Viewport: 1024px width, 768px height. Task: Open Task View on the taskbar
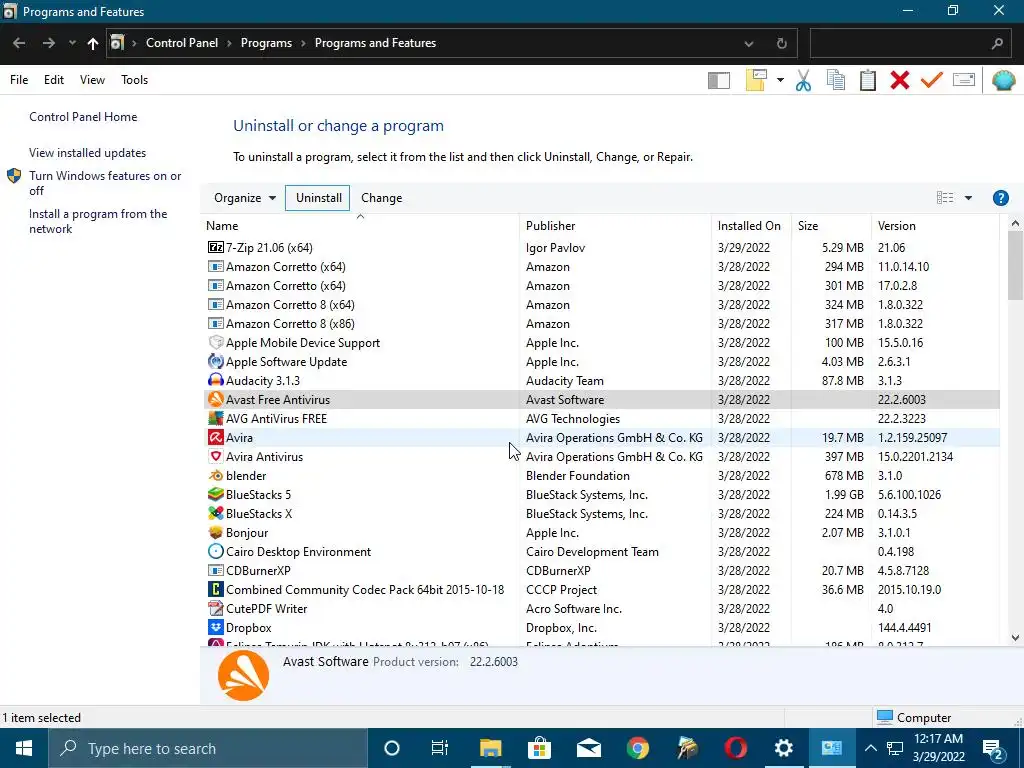pos(440,748)
